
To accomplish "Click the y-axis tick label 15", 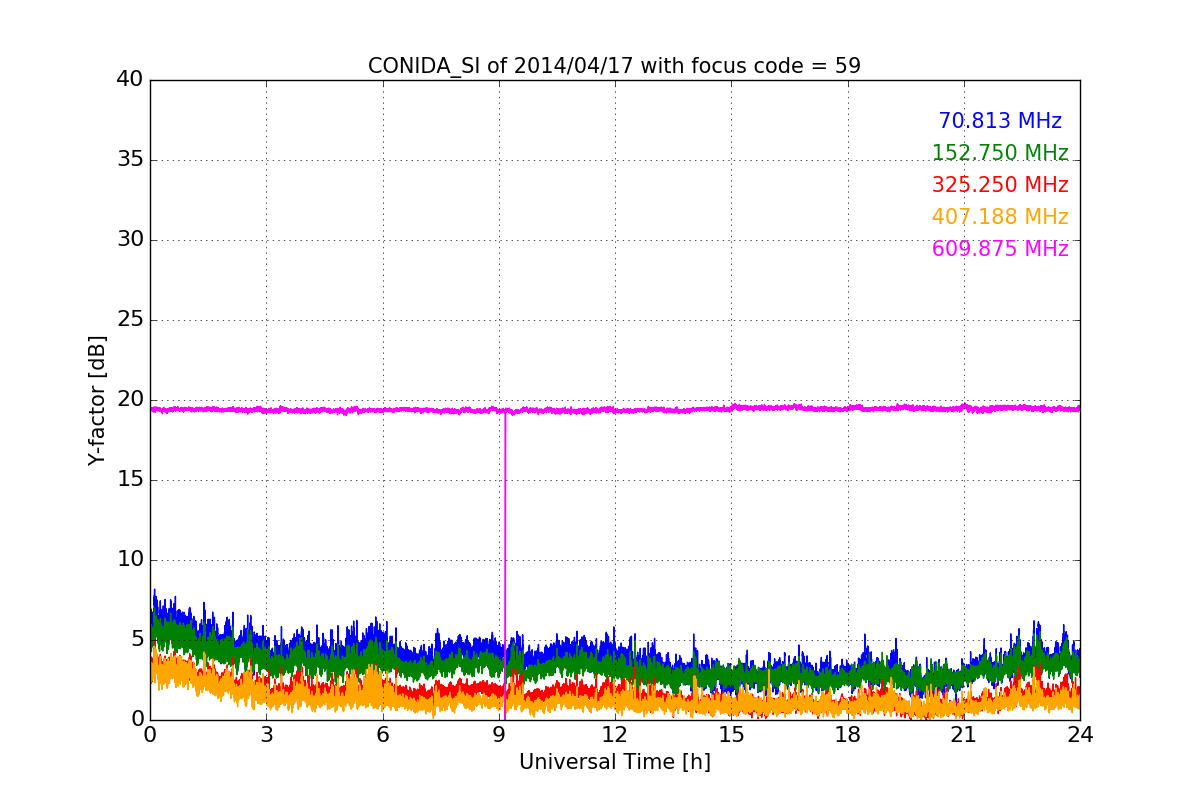I will pos(130,479).
